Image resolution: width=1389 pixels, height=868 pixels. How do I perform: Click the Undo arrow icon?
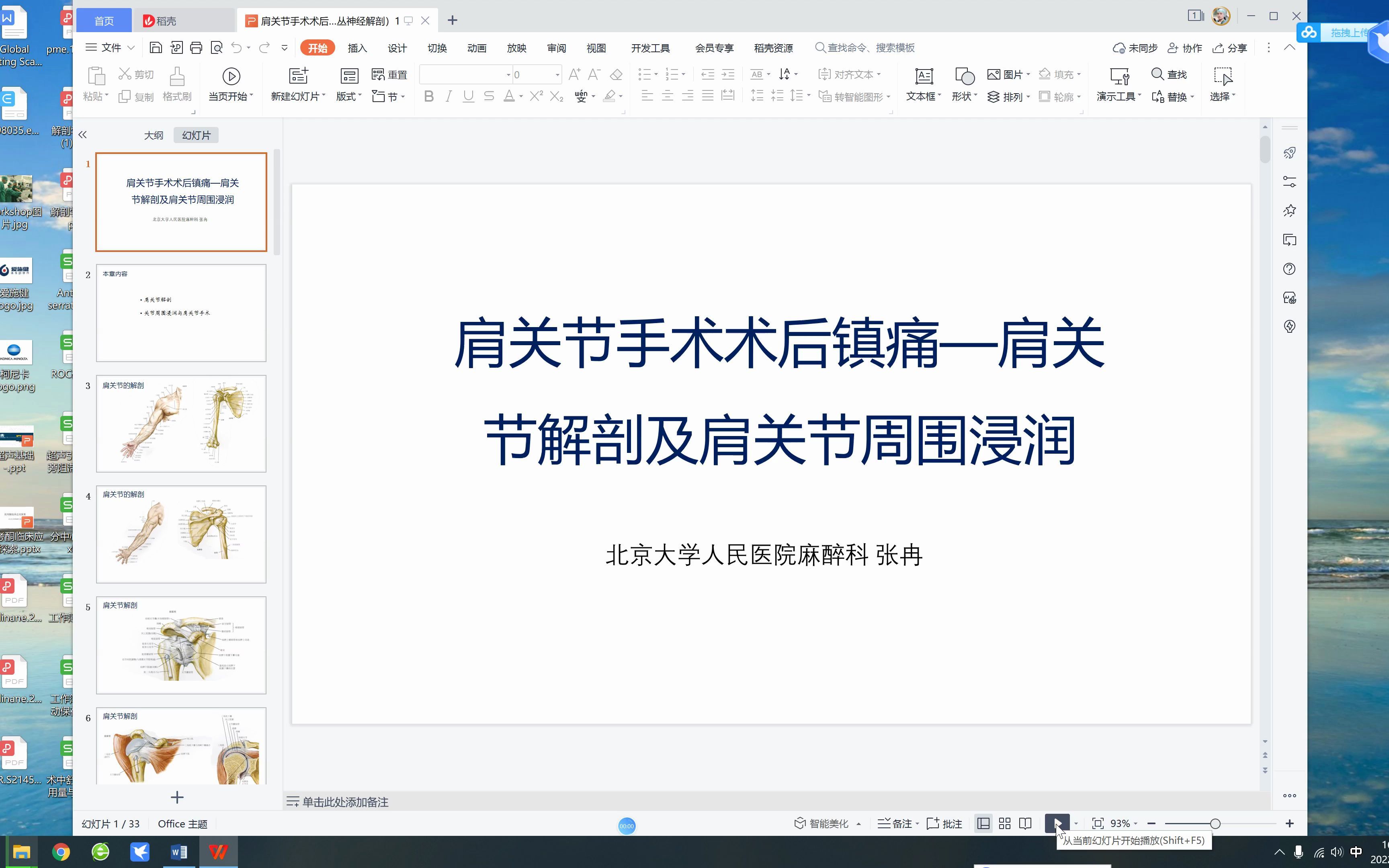tap(236, 48)
